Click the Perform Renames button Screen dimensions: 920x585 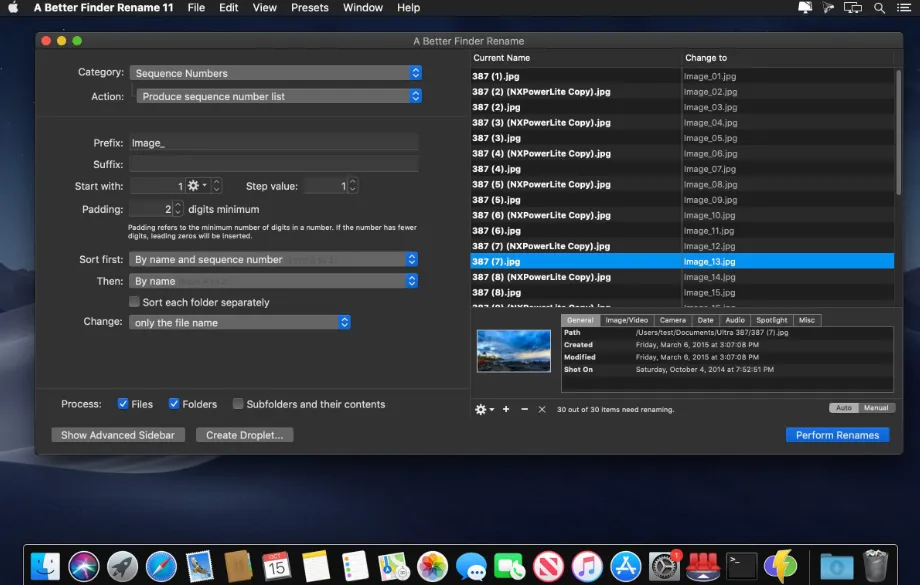[837, 435]
